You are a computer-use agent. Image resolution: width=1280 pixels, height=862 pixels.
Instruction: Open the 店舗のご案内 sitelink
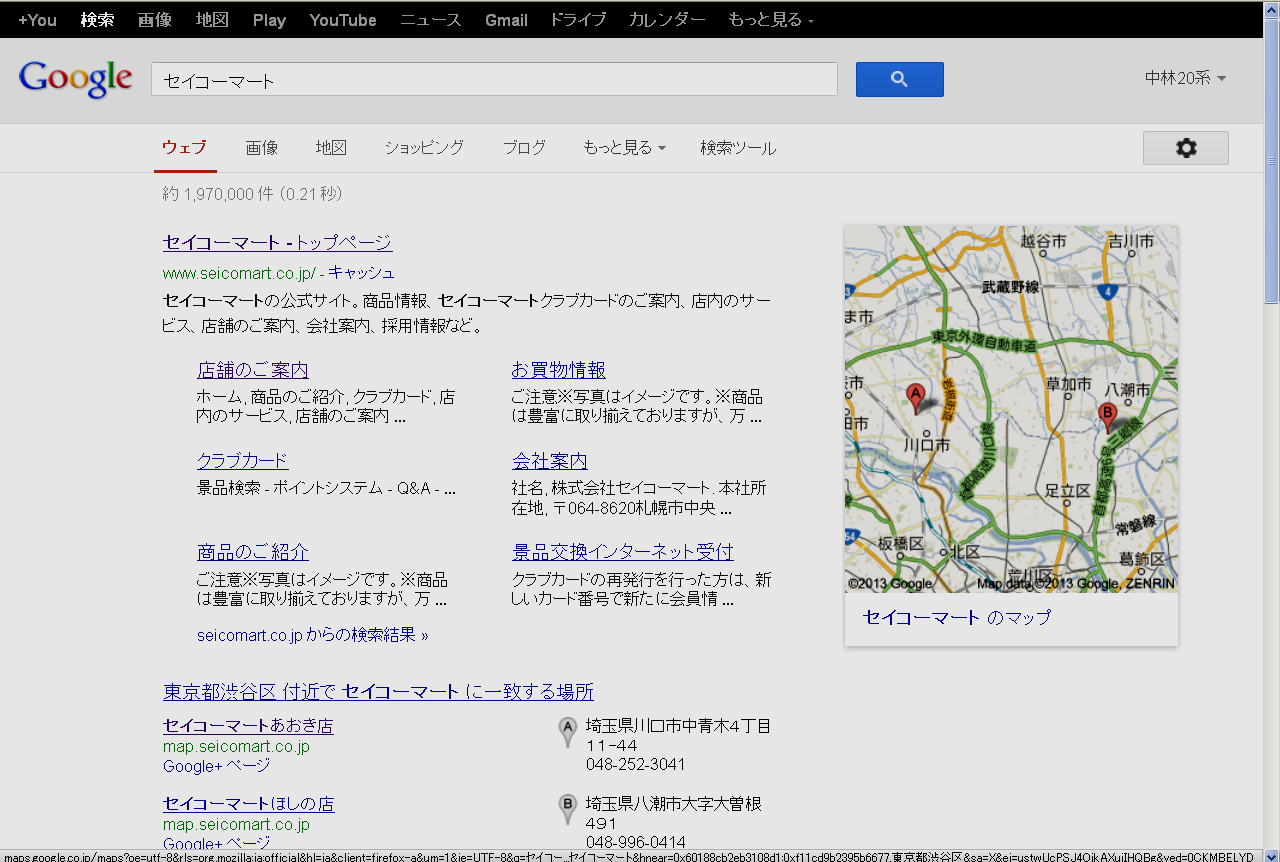point(253,370)
